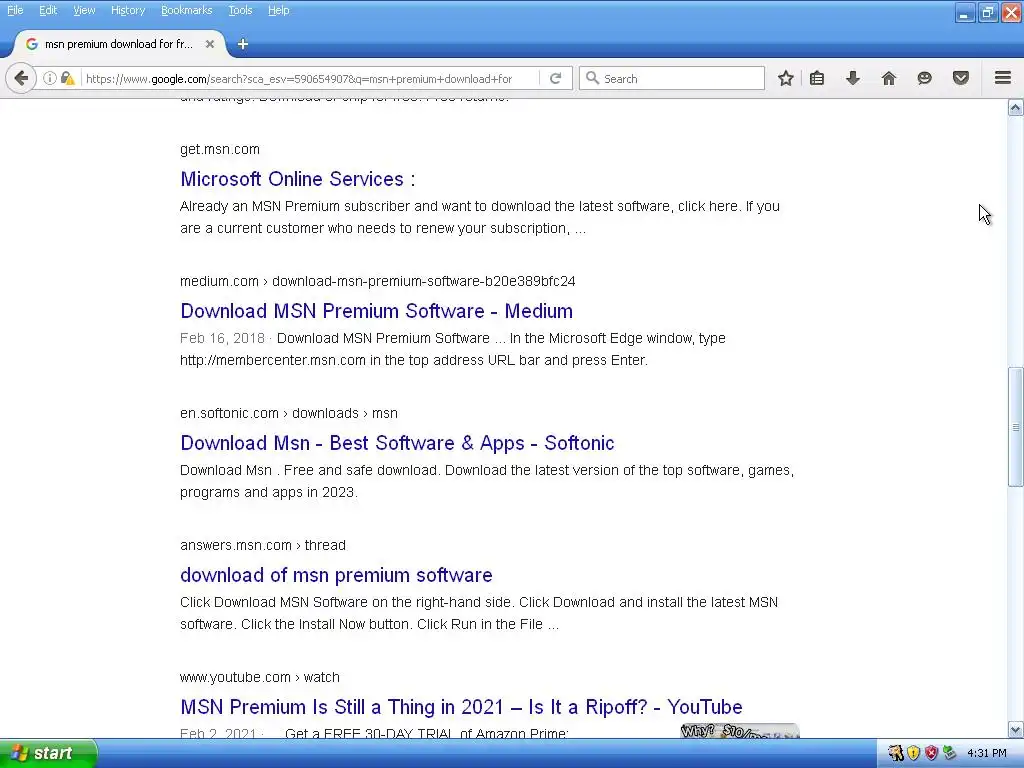Click the search magnifier icon in search box
Screen dimensions: 1024x768
point(592,78)
